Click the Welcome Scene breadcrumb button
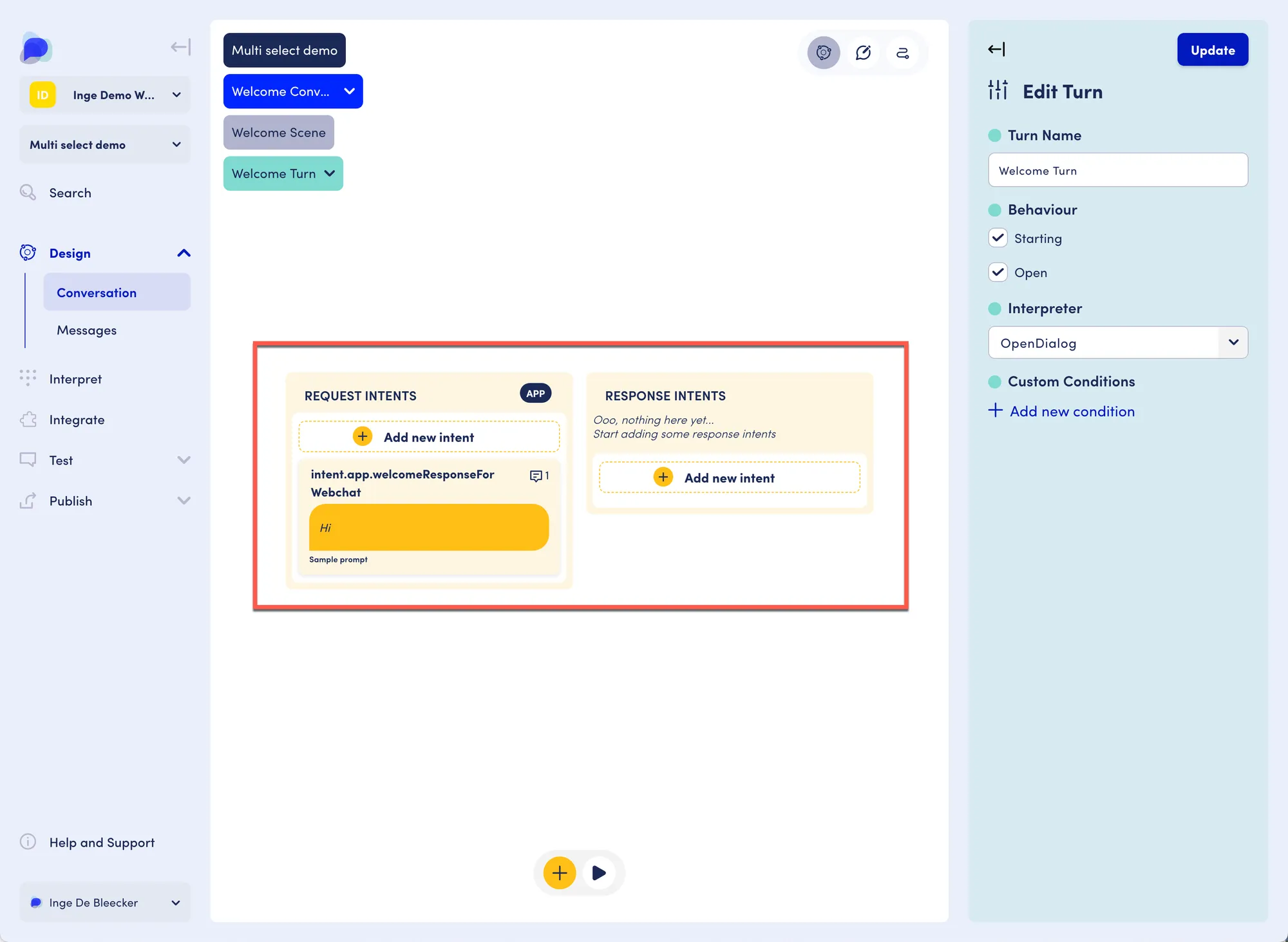 pos(278,132)
